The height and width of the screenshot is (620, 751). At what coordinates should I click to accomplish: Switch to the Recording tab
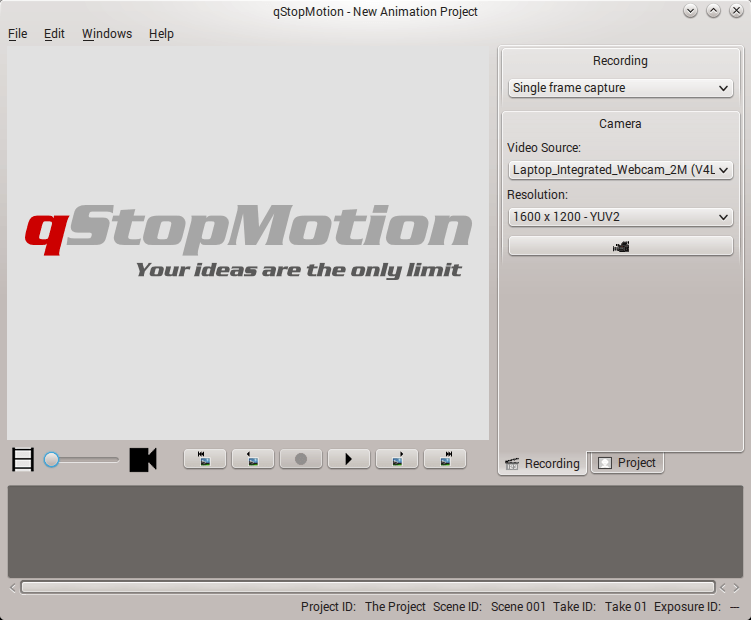[x=542, y=463]
